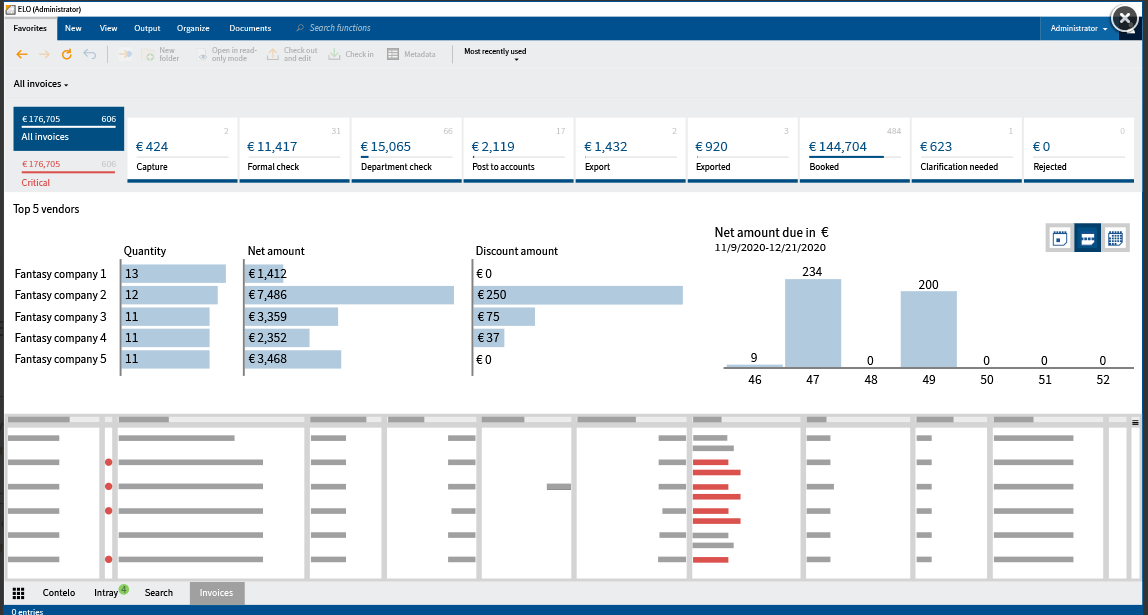Select the Booked invoice status tile
This screenshot has width=1148, height=615.
click(x=857, y=151)
